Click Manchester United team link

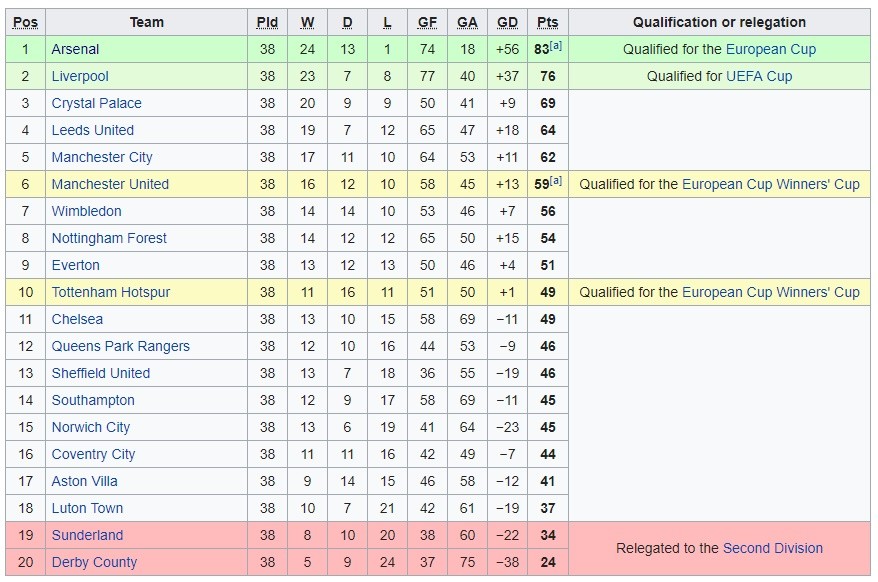[x=110, y=184]
